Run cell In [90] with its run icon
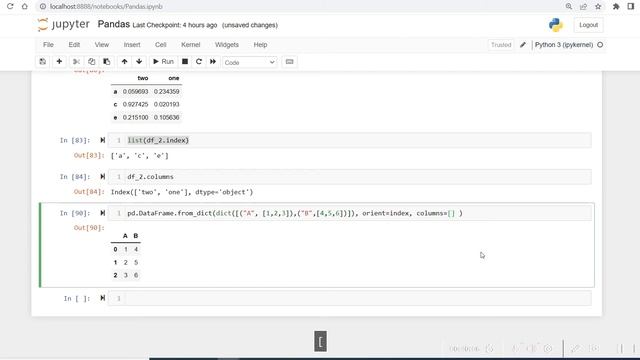This screenshot has height=360, width=640. 102,213
